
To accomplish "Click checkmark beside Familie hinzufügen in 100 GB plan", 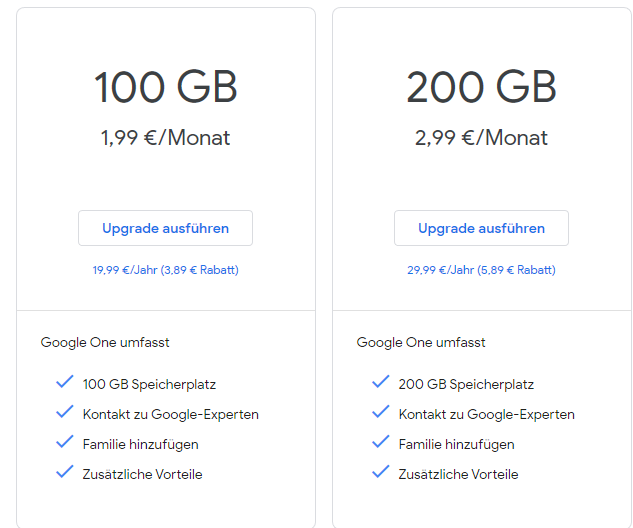I will point(65,443).
